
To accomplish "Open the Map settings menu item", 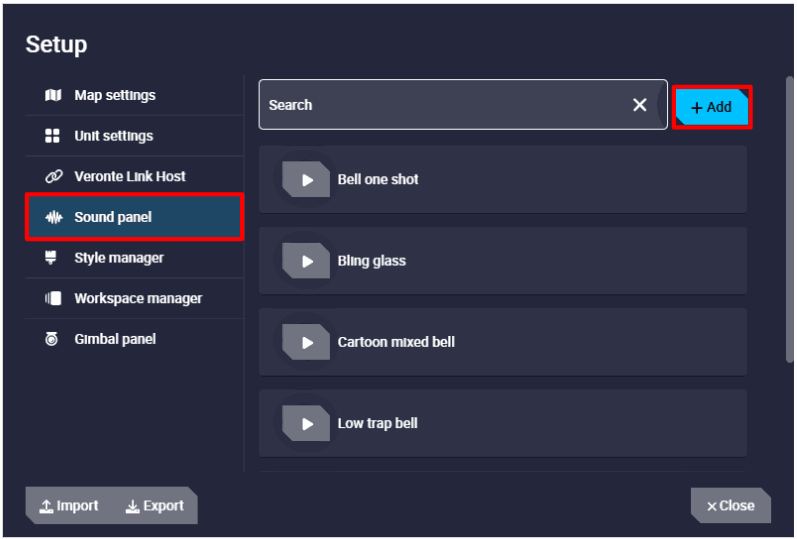I will (x=115, y=96).
